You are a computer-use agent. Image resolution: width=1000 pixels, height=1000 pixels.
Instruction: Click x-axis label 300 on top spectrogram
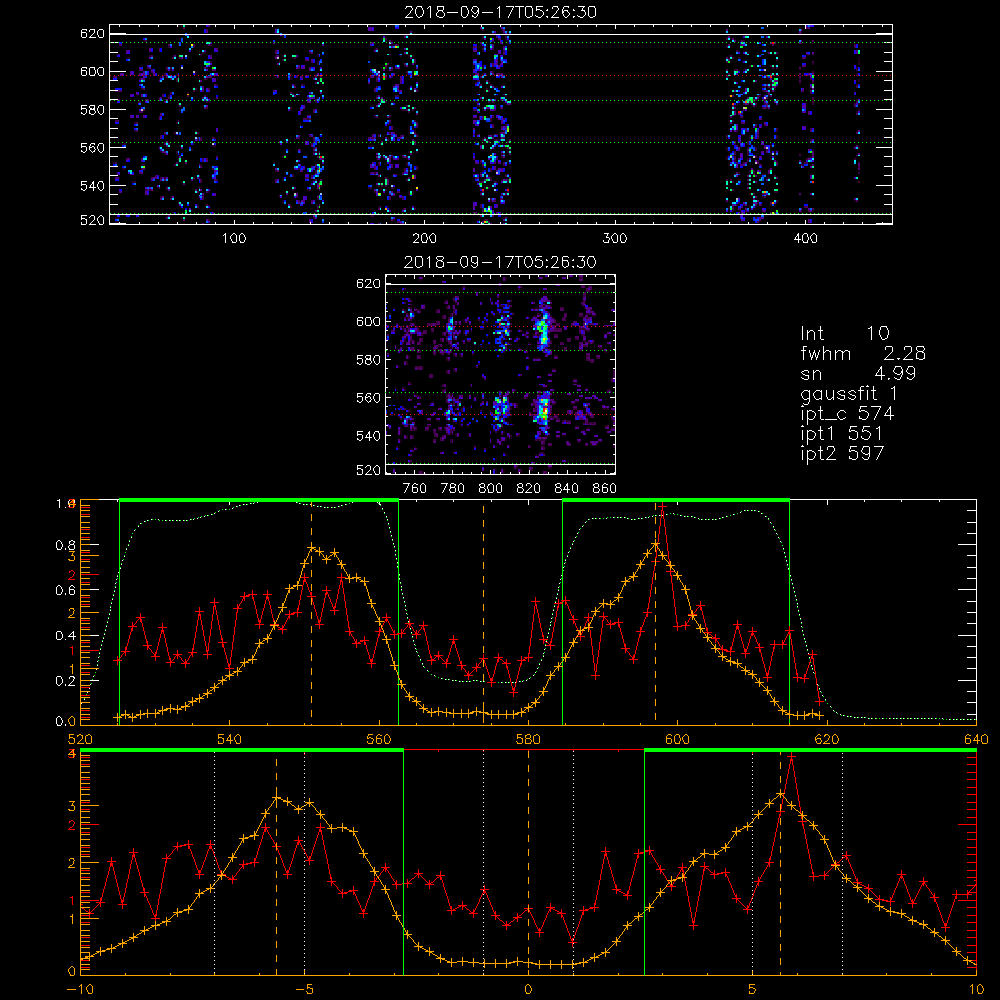(x=615, y=239)
